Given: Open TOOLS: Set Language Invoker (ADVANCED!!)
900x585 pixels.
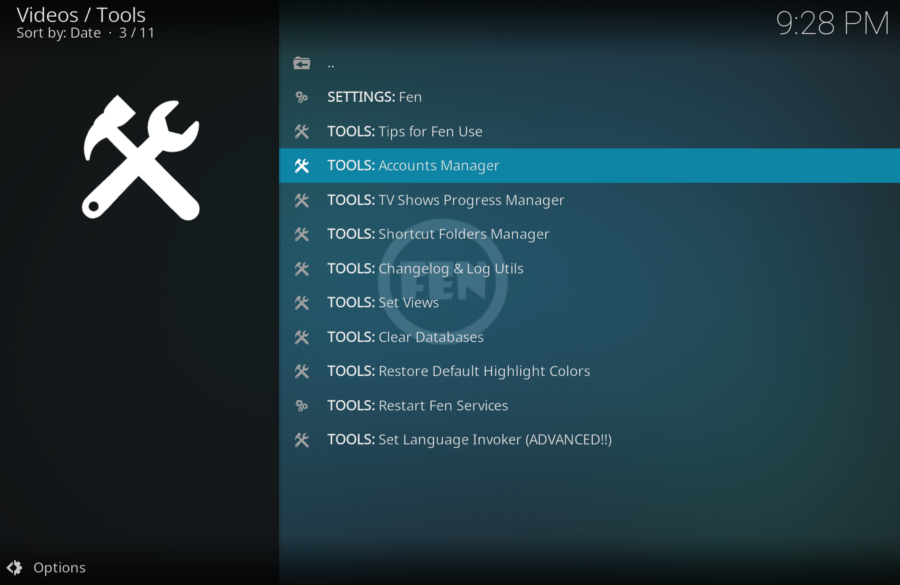Looking at the screenshot, I should (x=589, y=440).
